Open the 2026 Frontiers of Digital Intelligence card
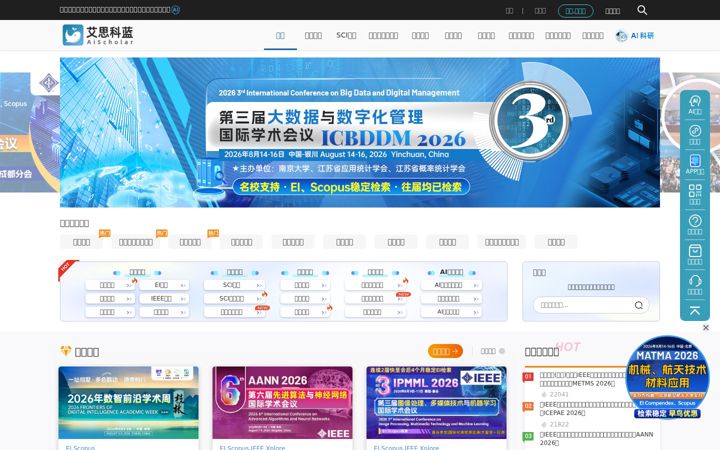Viewport: 720px width, 450px height. click(129, 403)
